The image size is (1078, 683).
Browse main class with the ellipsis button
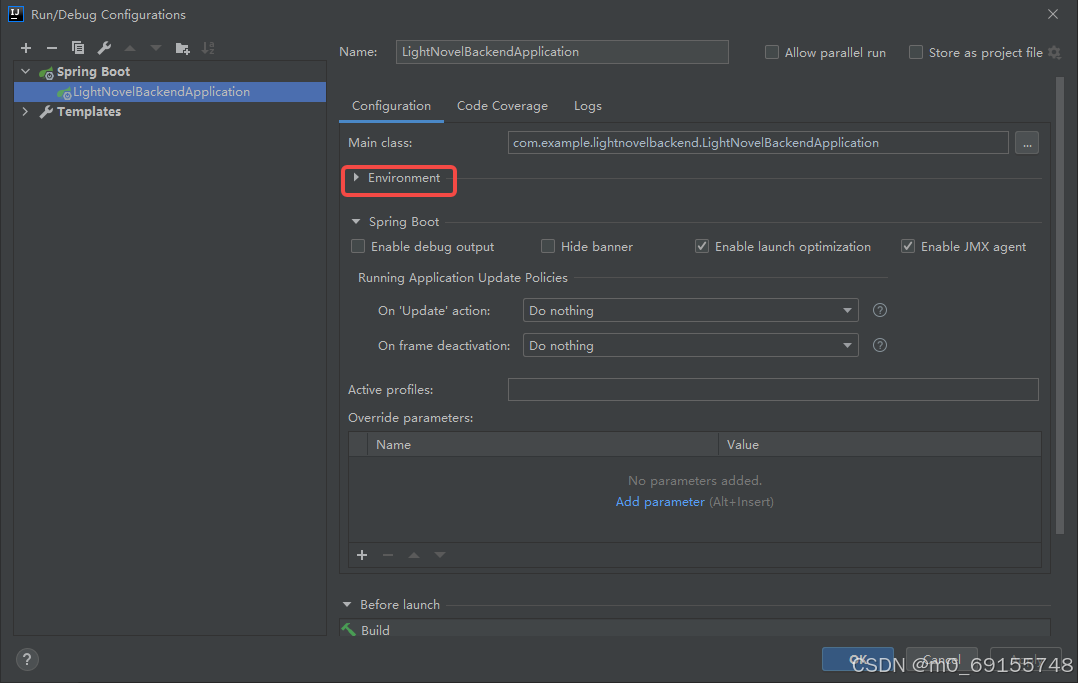(x=1026, y=142)
